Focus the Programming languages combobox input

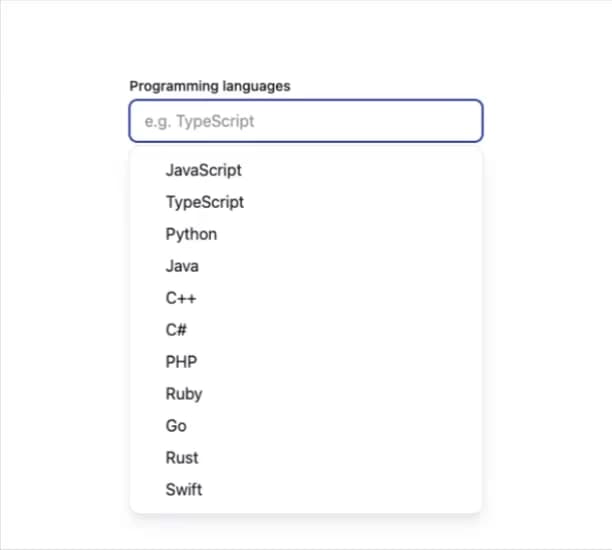306,121
